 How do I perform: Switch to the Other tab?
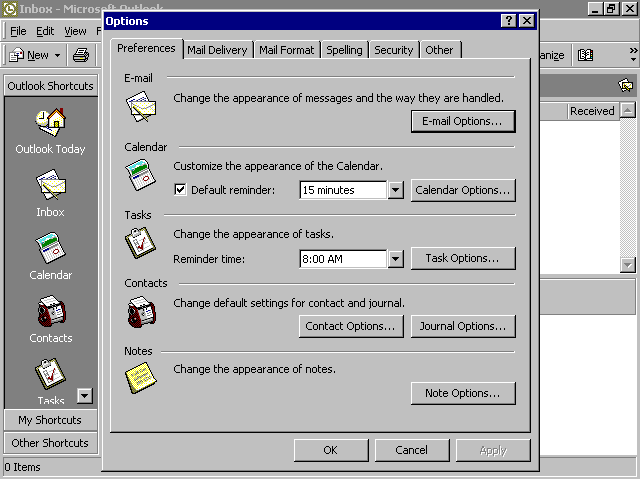click(x=440, y=50)
